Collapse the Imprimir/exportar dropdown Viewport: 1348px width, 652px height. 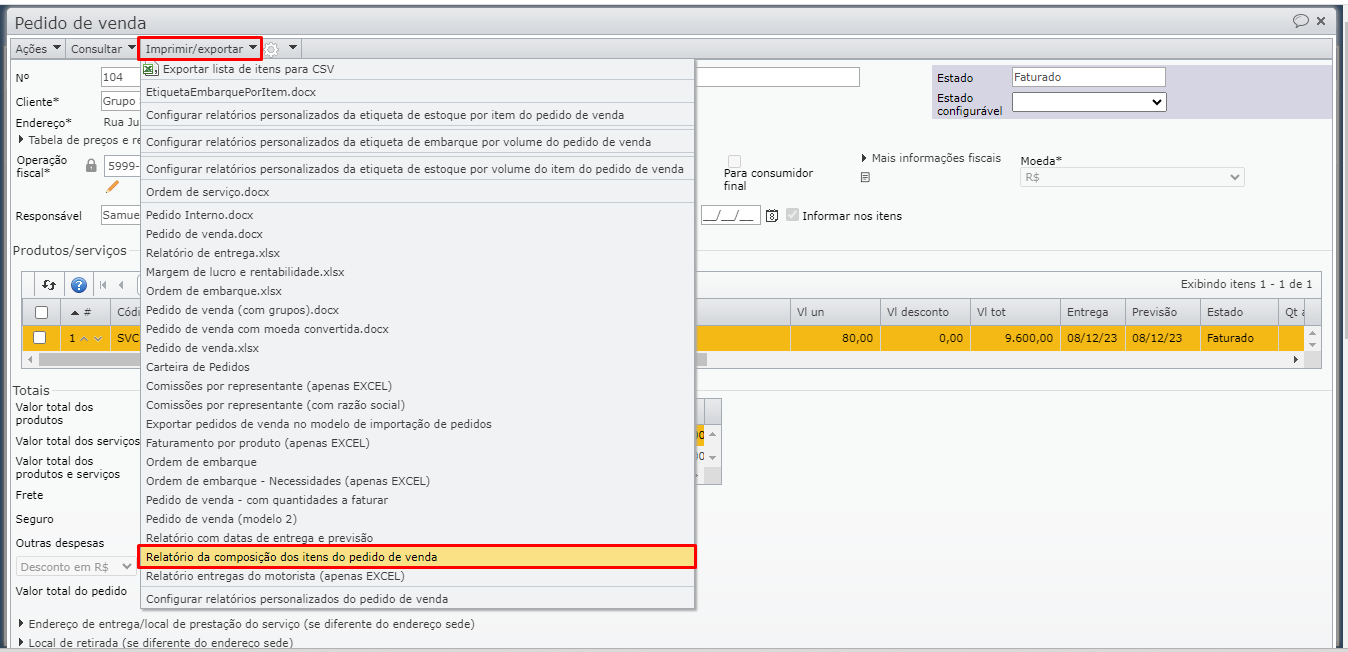201,48
